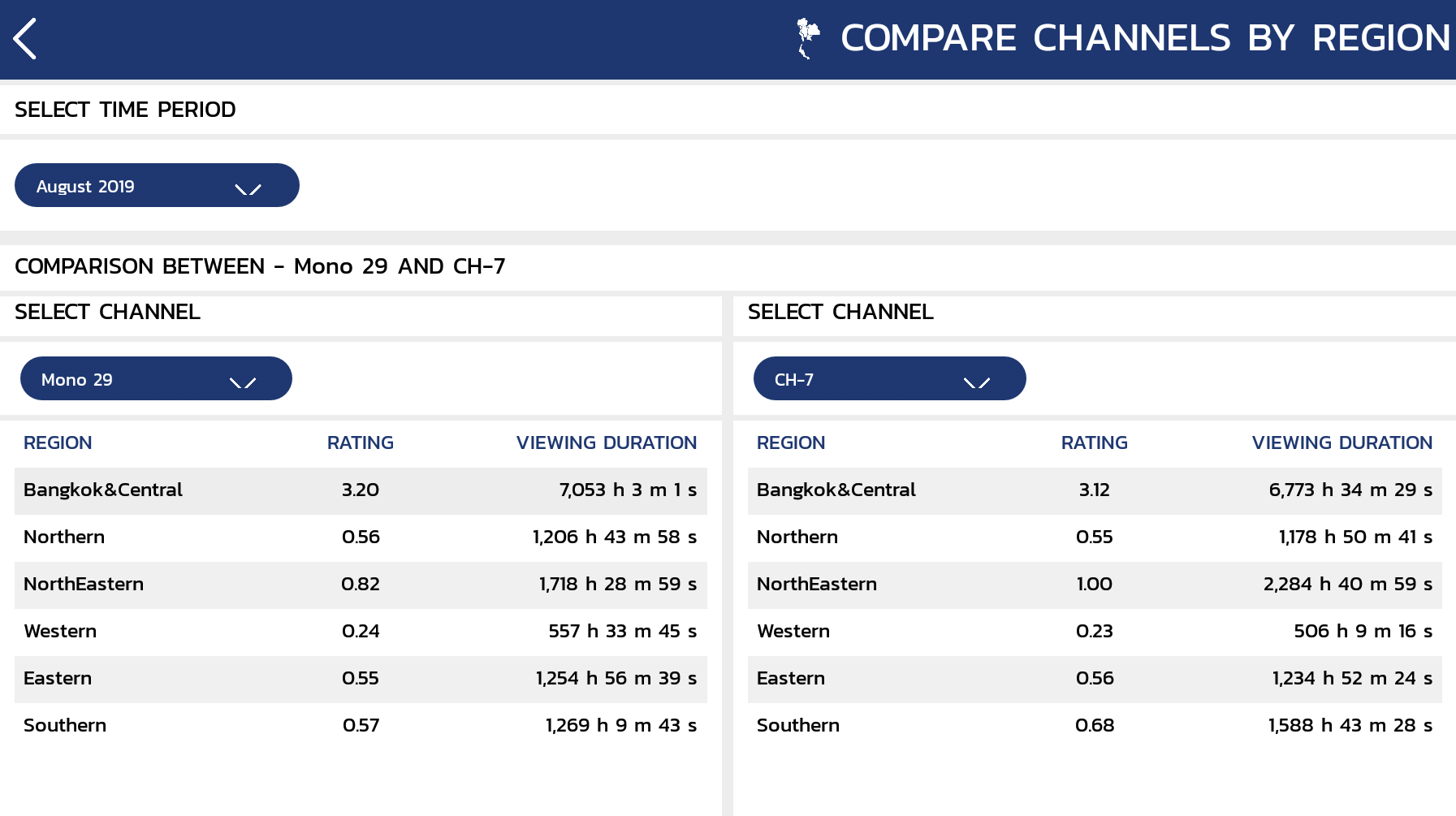Viewport: 1456px width, 816px height.
Task: Click the COMPARE CHANNELS BY REGION title
Action: point(1145,38)
